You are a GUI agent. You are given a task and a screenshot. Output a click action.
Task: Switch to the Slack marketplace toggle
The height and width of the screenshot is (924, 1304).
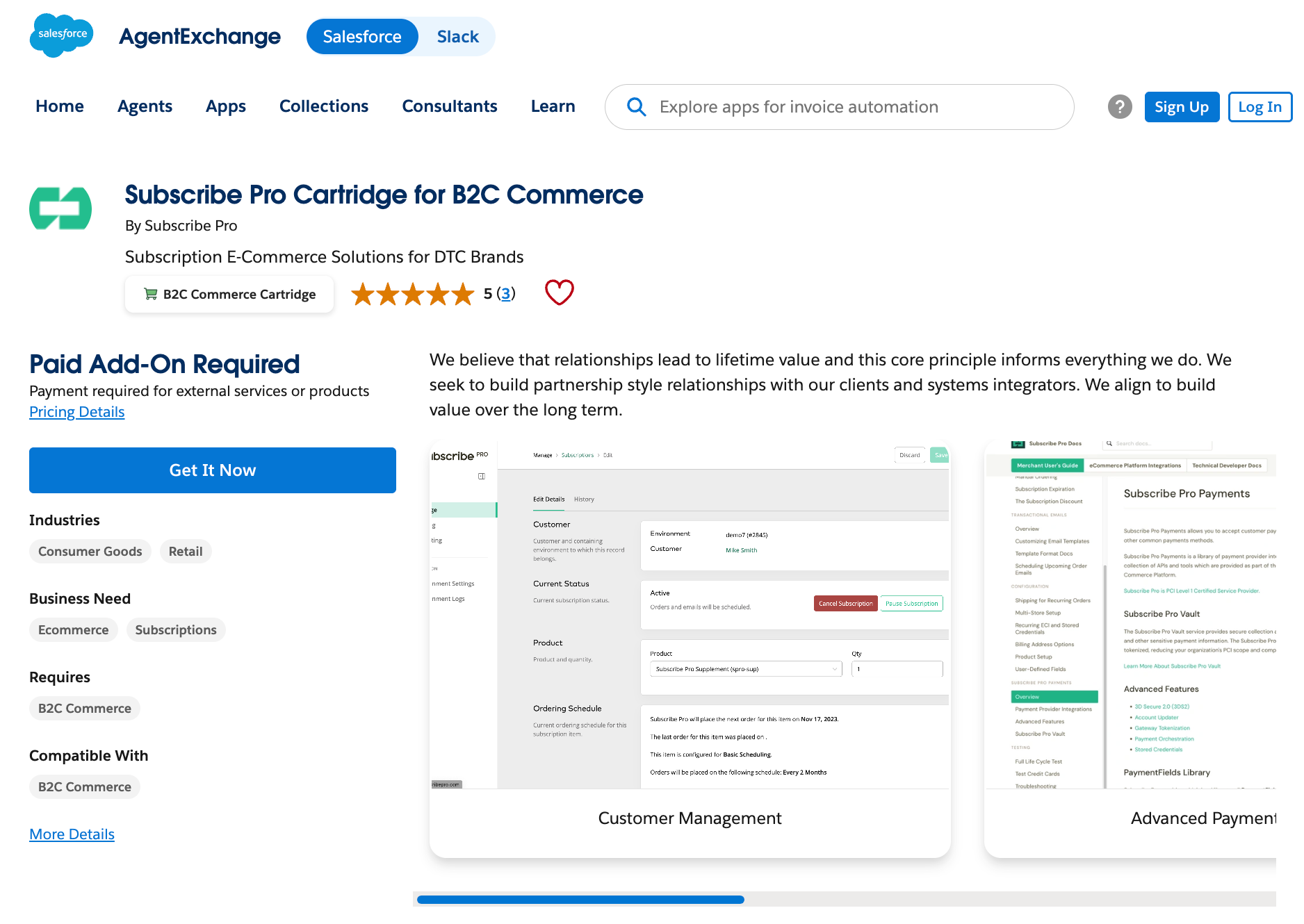pos(457,37)
